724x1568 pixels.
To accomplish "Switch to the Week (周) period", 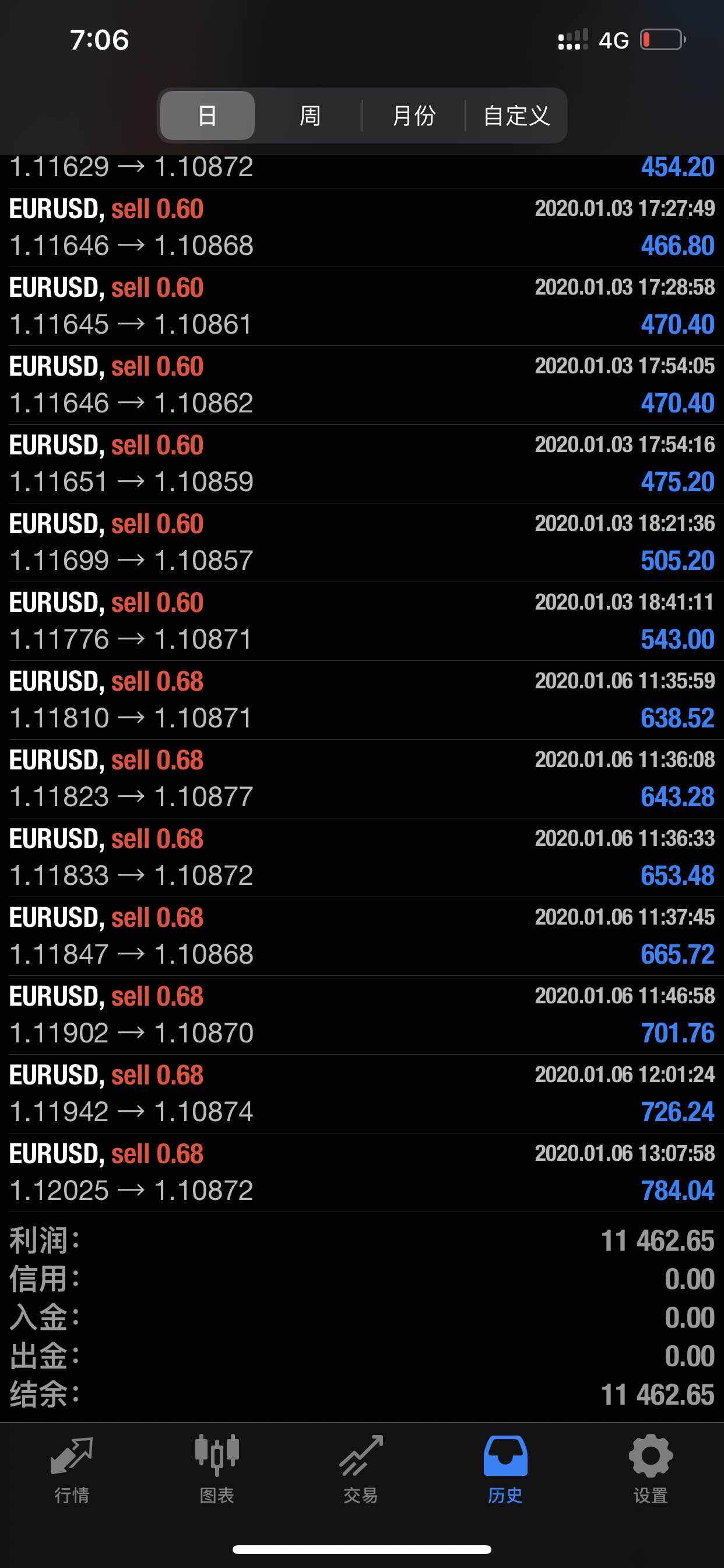I will (x=310, y=116).
